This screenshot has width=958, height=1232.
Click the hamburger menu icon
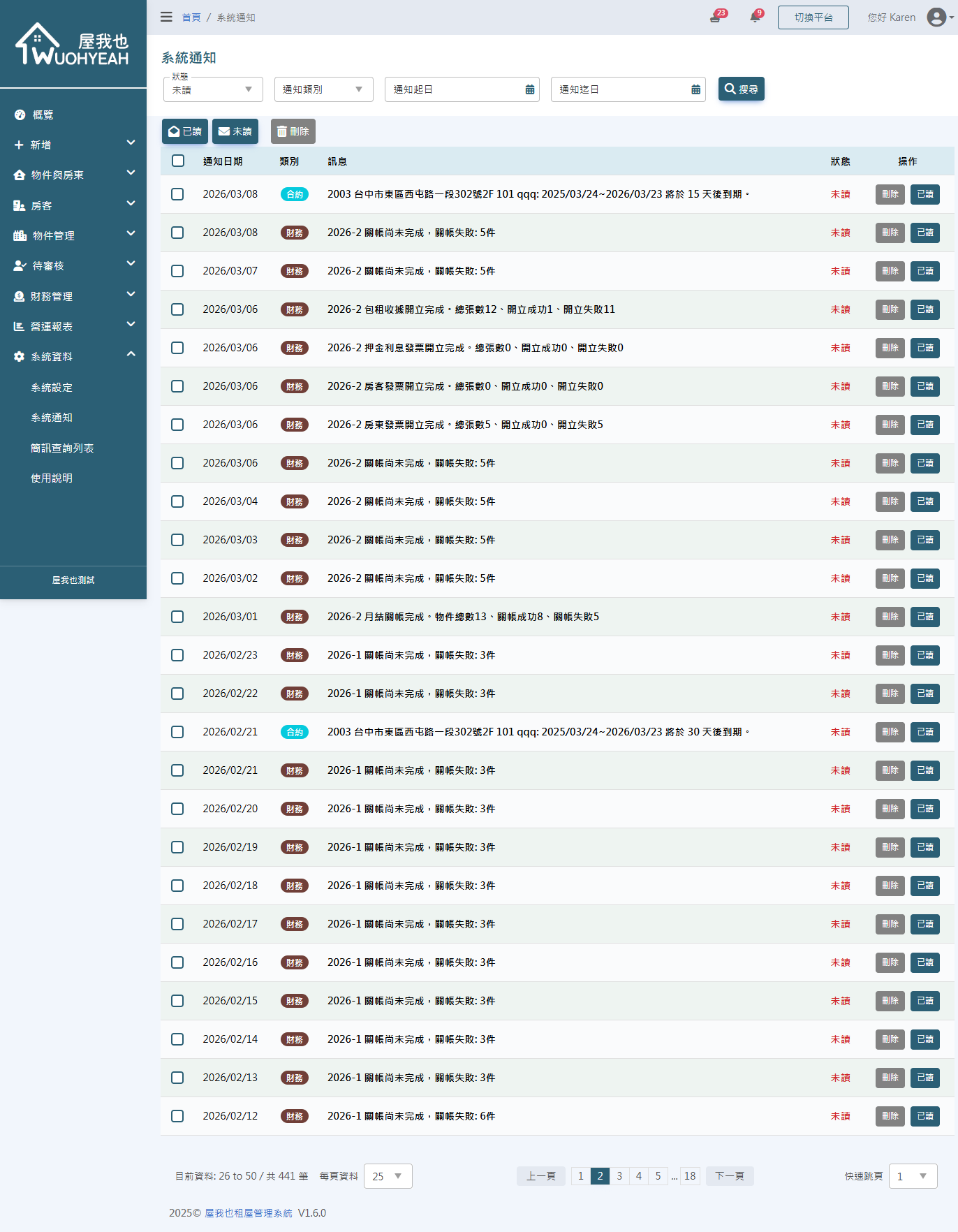coord(166,17)
